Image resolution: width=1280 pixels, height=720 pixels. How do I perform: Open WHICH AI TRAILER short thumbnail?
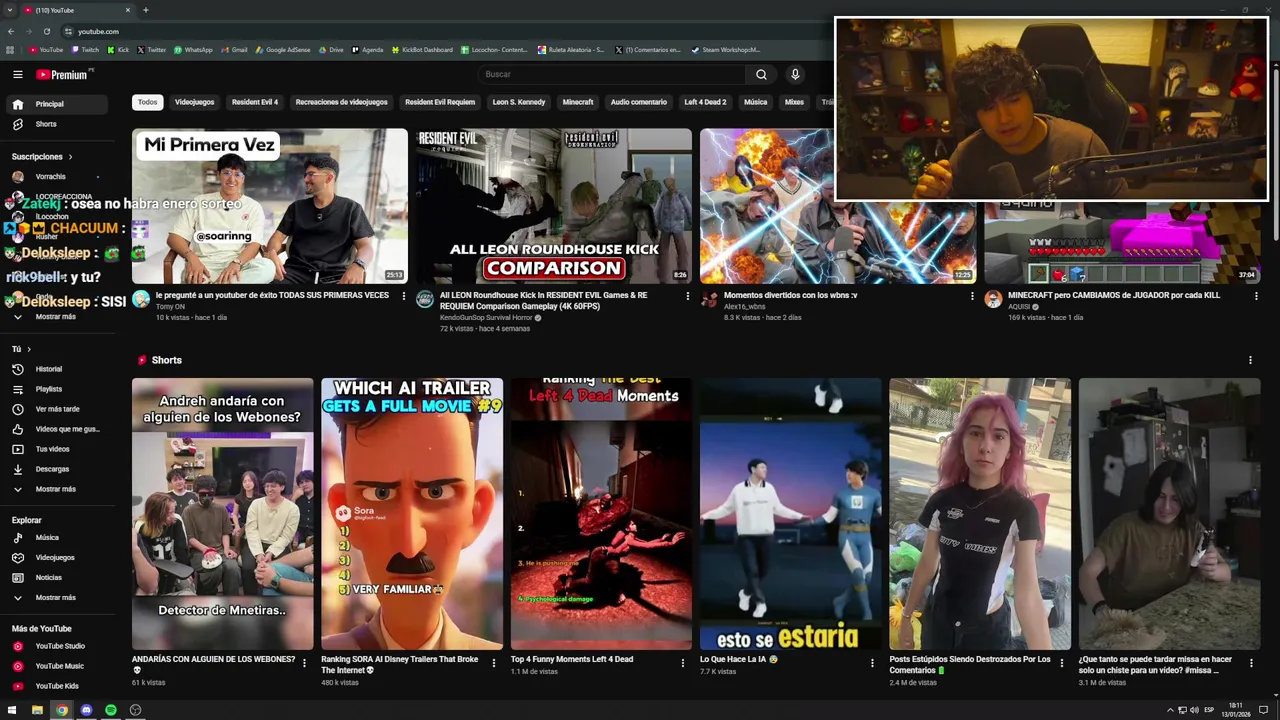[x=412, y=514]
